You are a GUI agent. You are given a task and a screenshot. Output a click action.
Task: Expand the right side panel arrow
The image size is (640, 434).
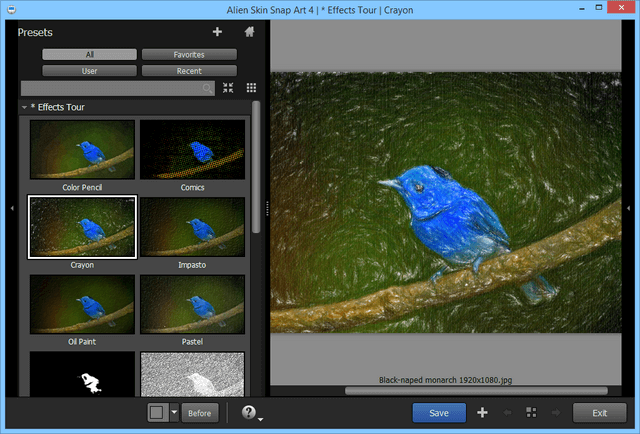tap(629, 207)
